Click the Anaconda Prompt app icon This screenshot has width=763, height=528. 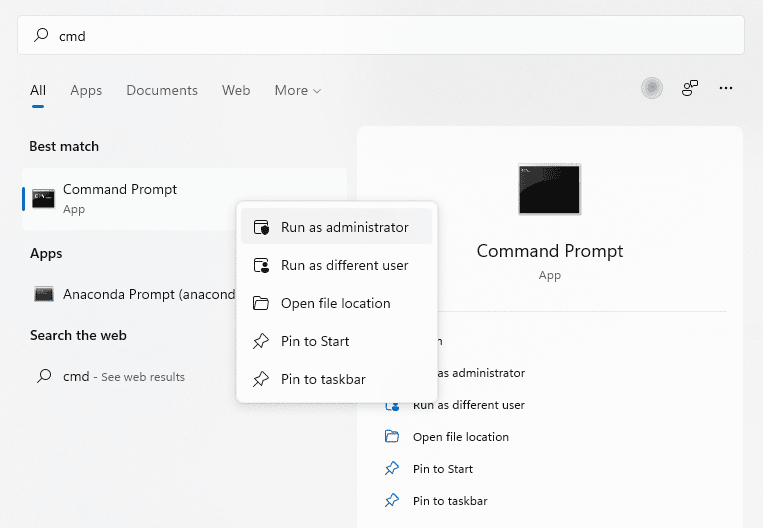coord(43,294)
